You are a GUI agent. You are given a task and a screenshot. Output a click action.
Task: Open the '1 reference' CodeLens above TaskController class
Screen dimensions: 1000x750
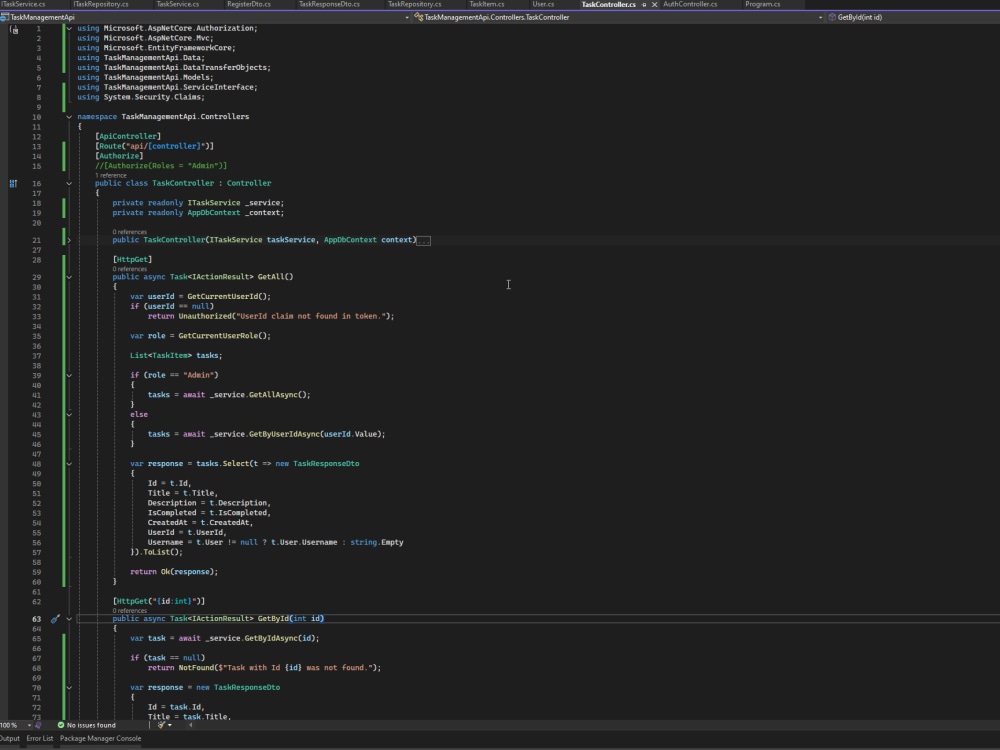pyautogui.click(x=111, y=175)
